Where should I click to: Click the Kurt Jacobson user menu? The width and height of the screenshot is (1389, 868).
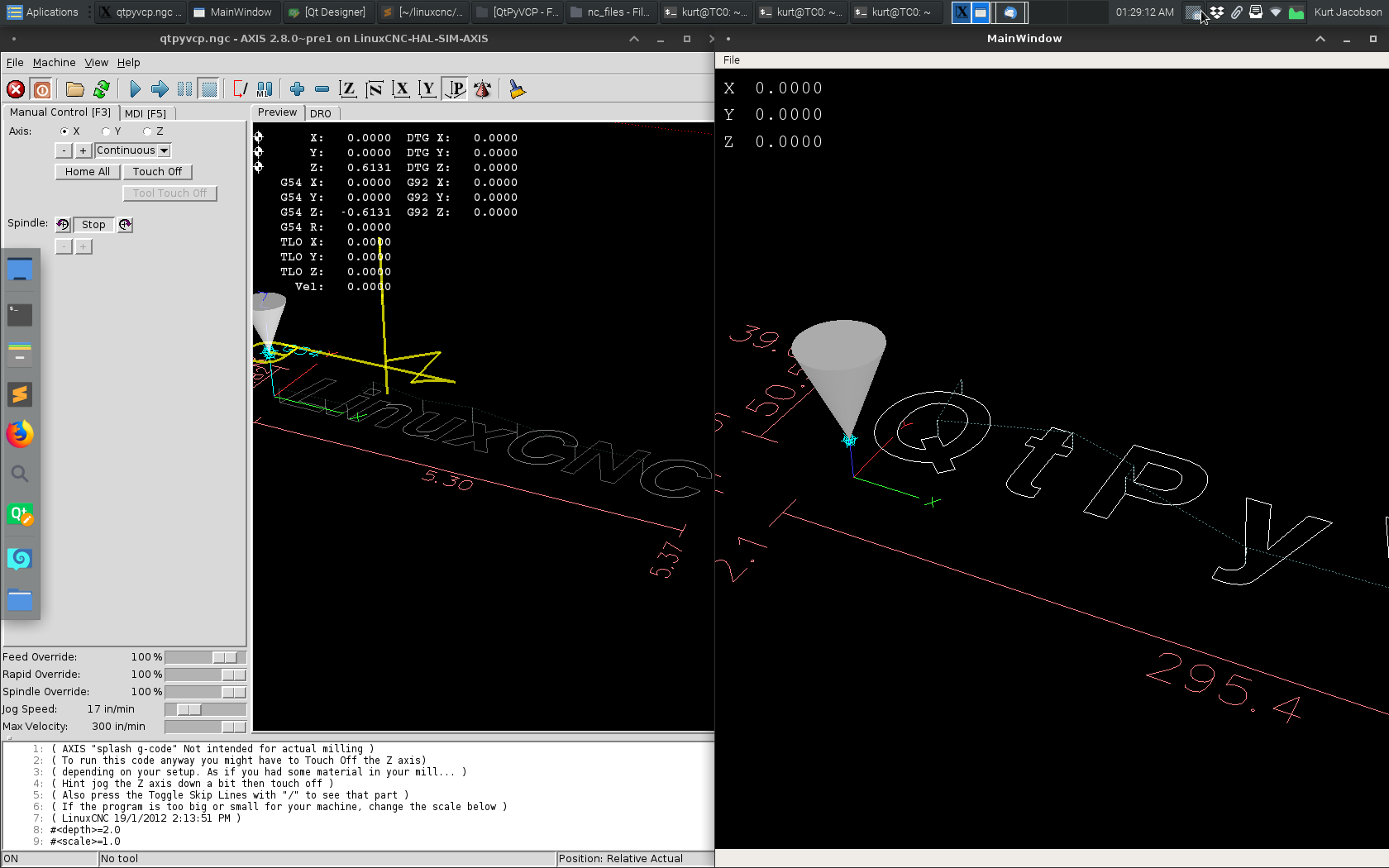[x=1348, y=12]
